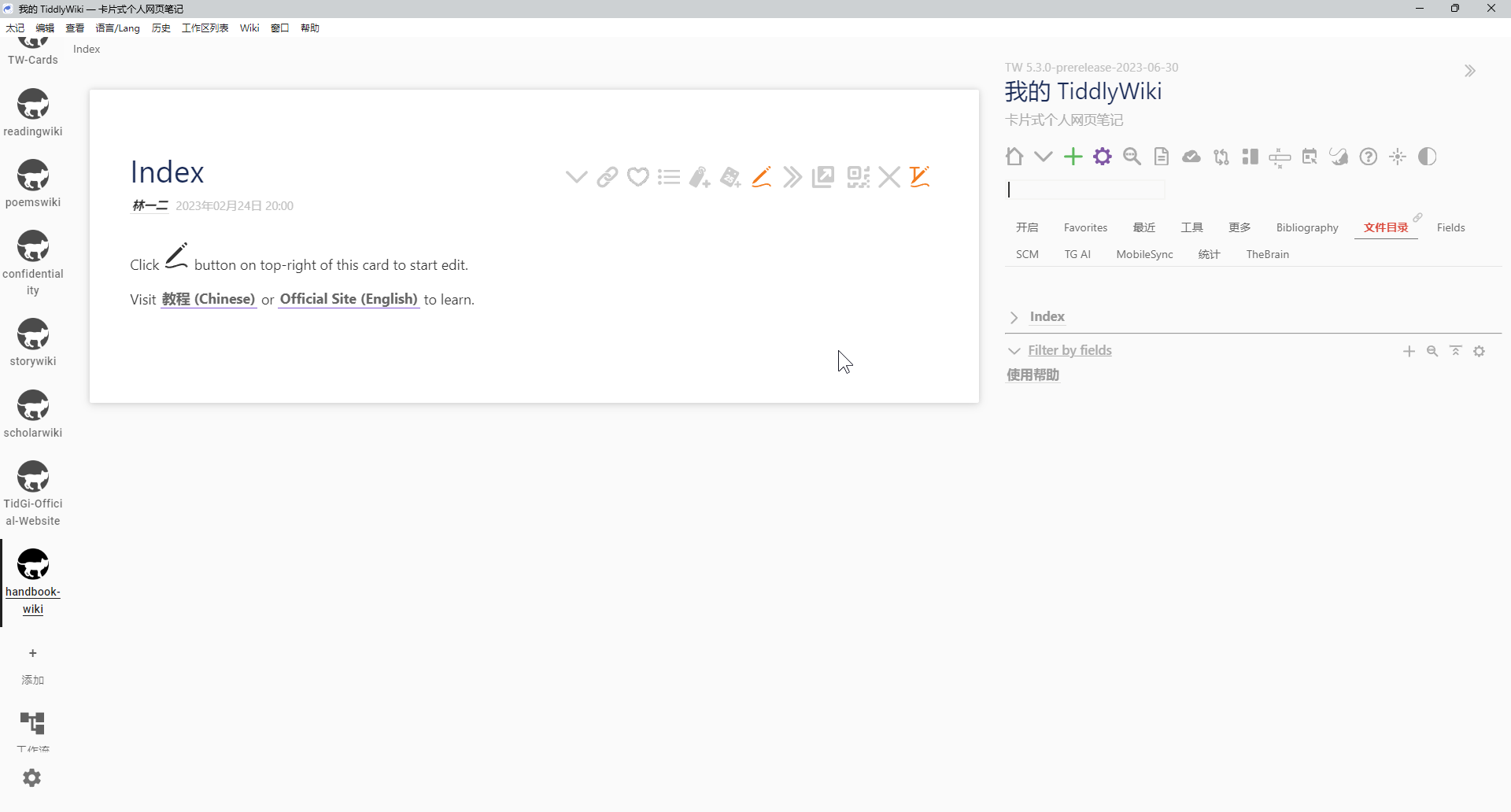Open the readingwiki workspace icon
Viewport: 1511px width, 812px height.
click(x=33, y=104)
